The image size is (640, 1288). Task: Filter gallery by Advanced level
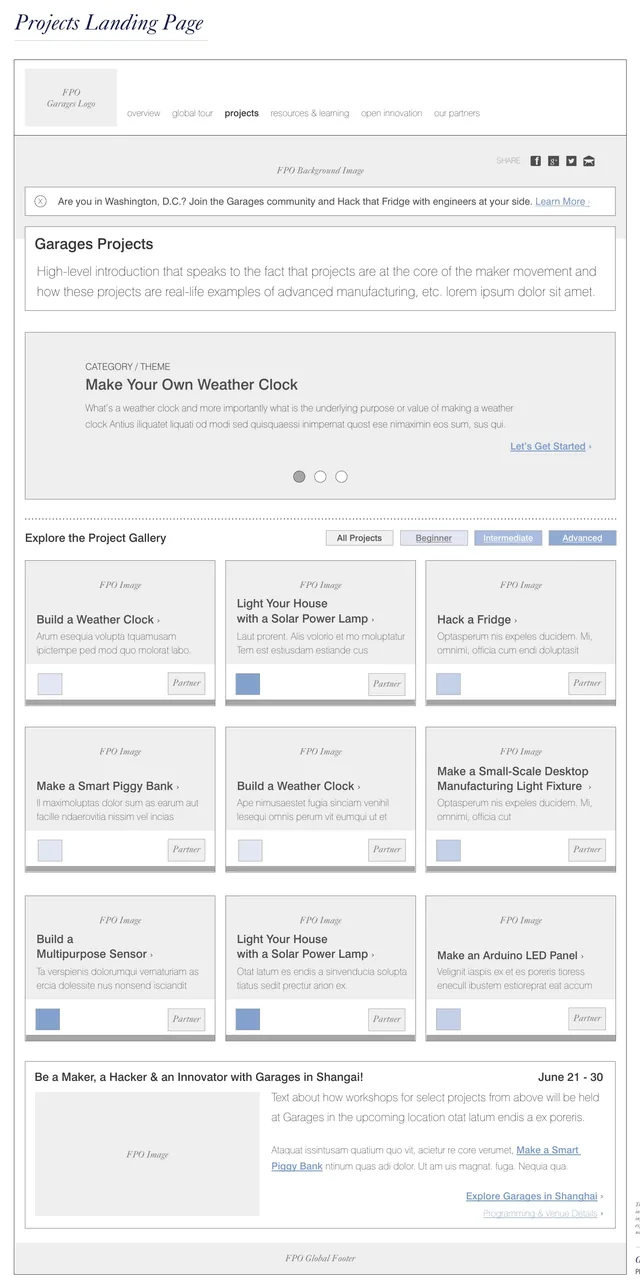coord(582,538)
